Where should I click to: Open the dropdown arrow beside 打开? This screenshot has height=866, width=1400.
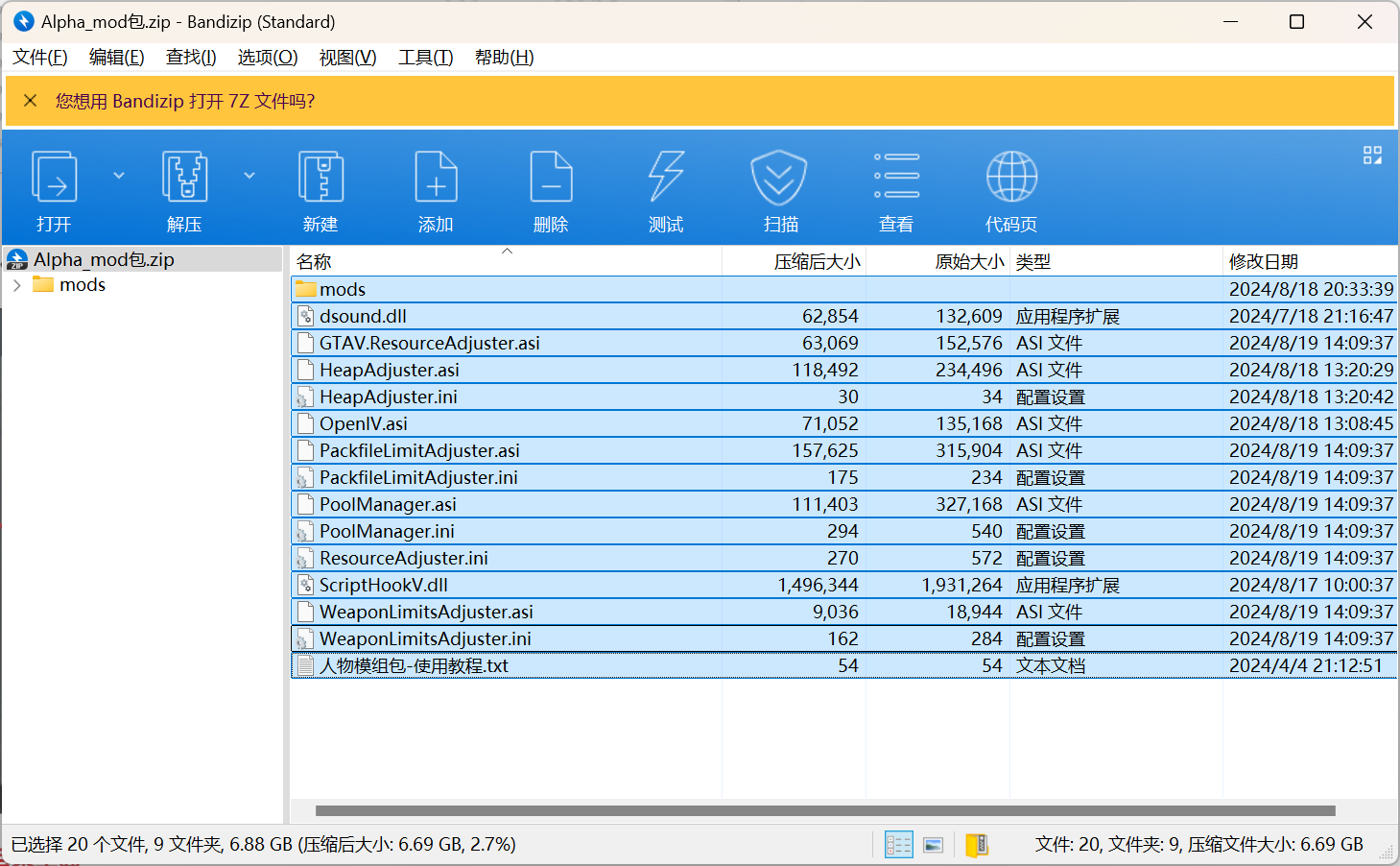point(119,176)
